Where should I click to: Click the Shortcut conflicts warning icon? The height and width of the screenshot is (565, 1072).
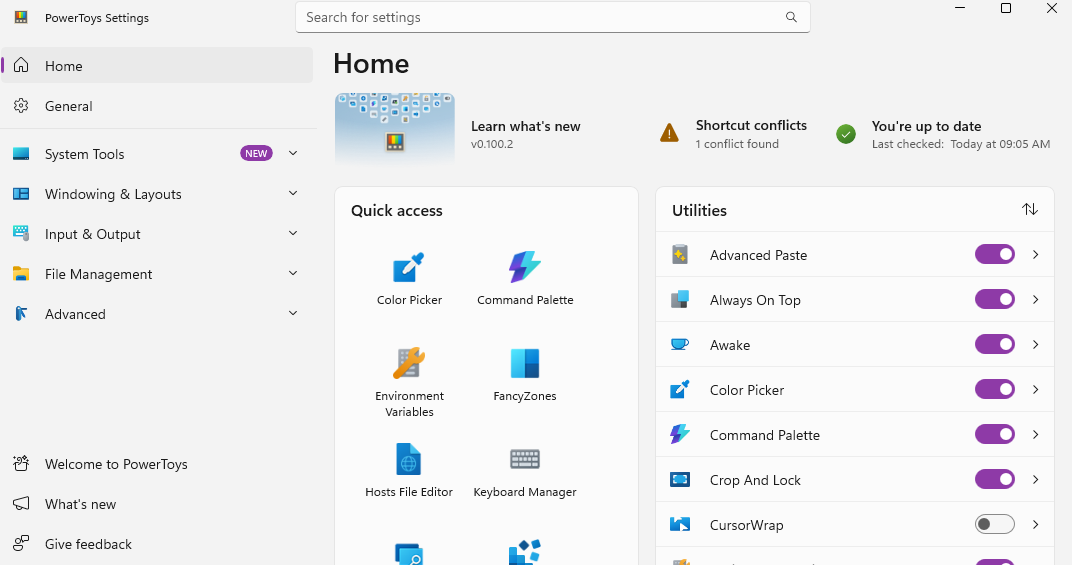point(669,133)
